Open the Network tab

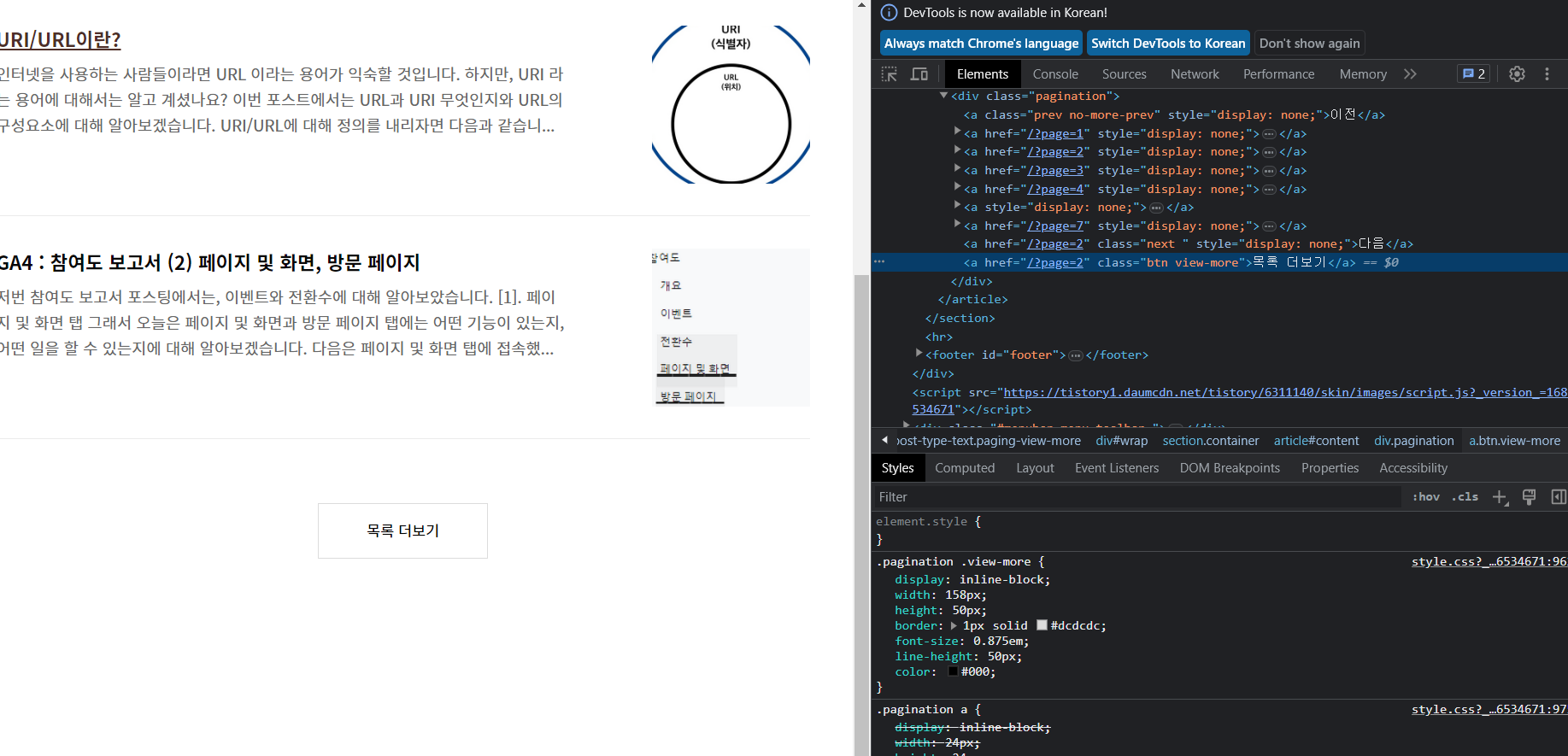coord(1195,74)
